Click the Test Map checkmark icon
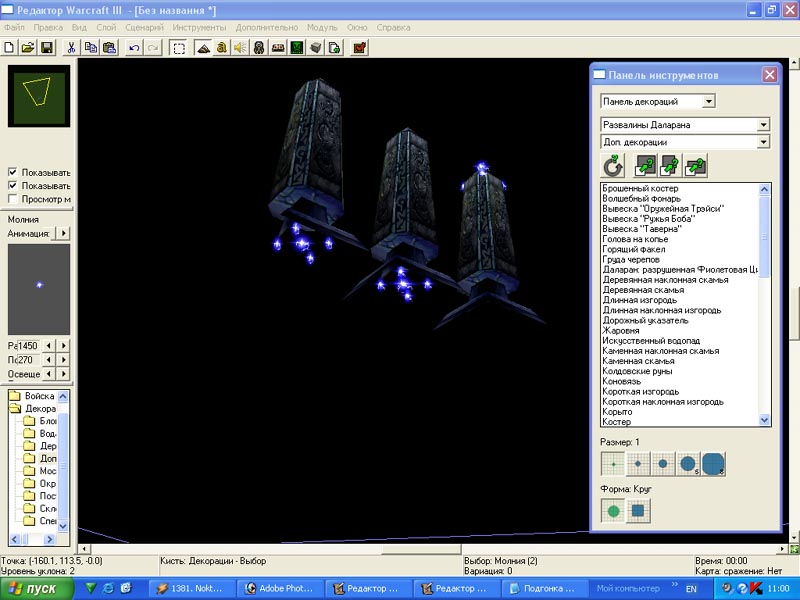 [359, 47]
